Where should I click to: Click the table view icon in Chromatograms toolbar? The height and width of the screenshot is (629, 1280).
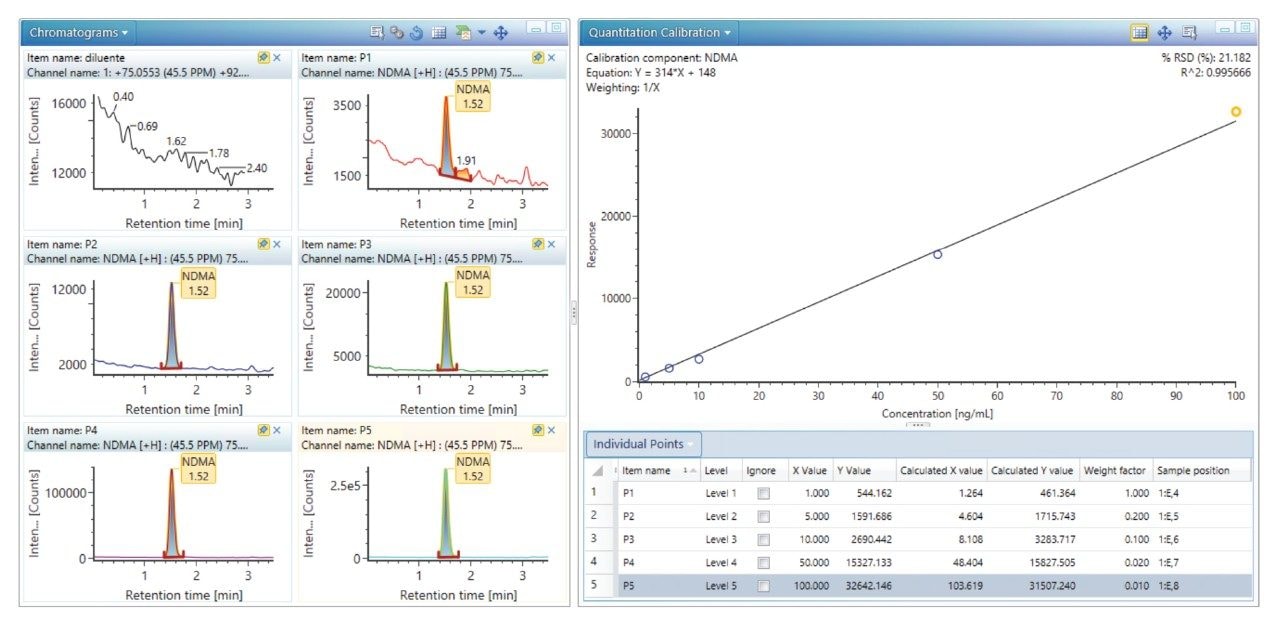coord(438,32)
